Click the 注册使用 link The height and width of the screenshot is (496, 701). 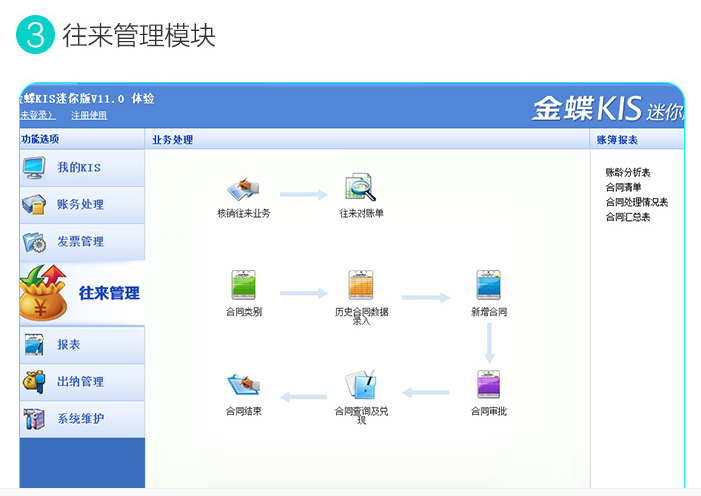click(88, 115)
